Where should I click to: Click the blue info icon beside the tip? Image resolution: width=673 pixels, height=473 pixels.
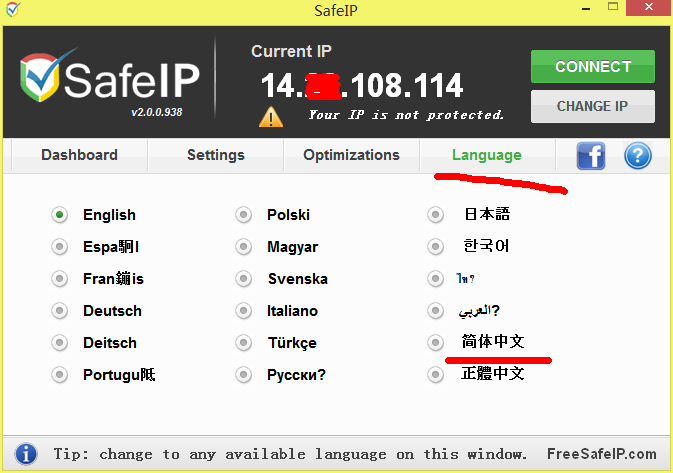(x=26, y=454)
